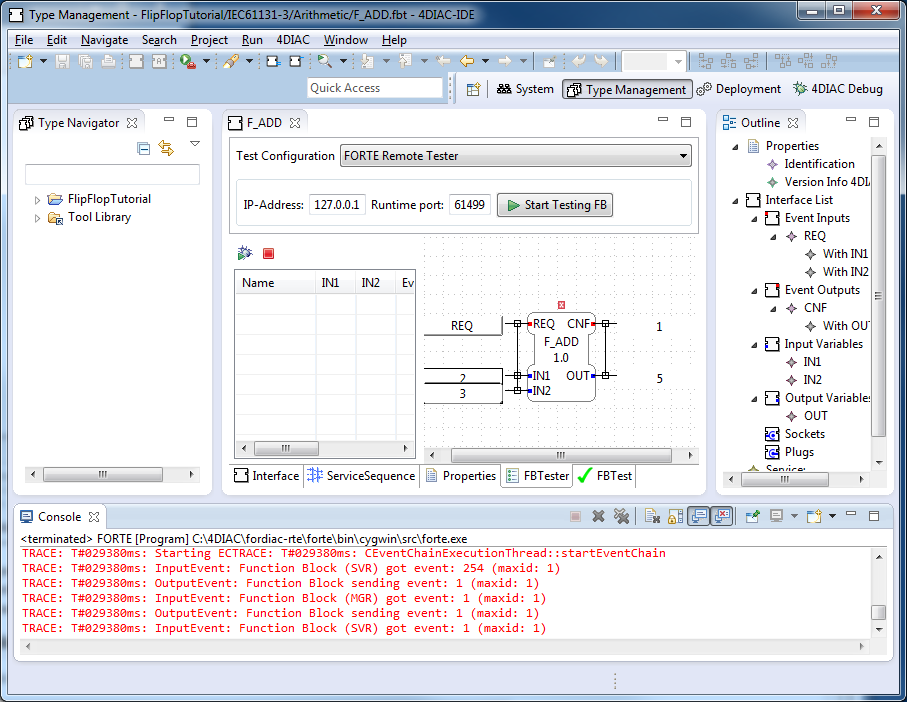Close the F_ADD editor tab
The height and width of the screenshot is (702, 907).
(295, 123)
